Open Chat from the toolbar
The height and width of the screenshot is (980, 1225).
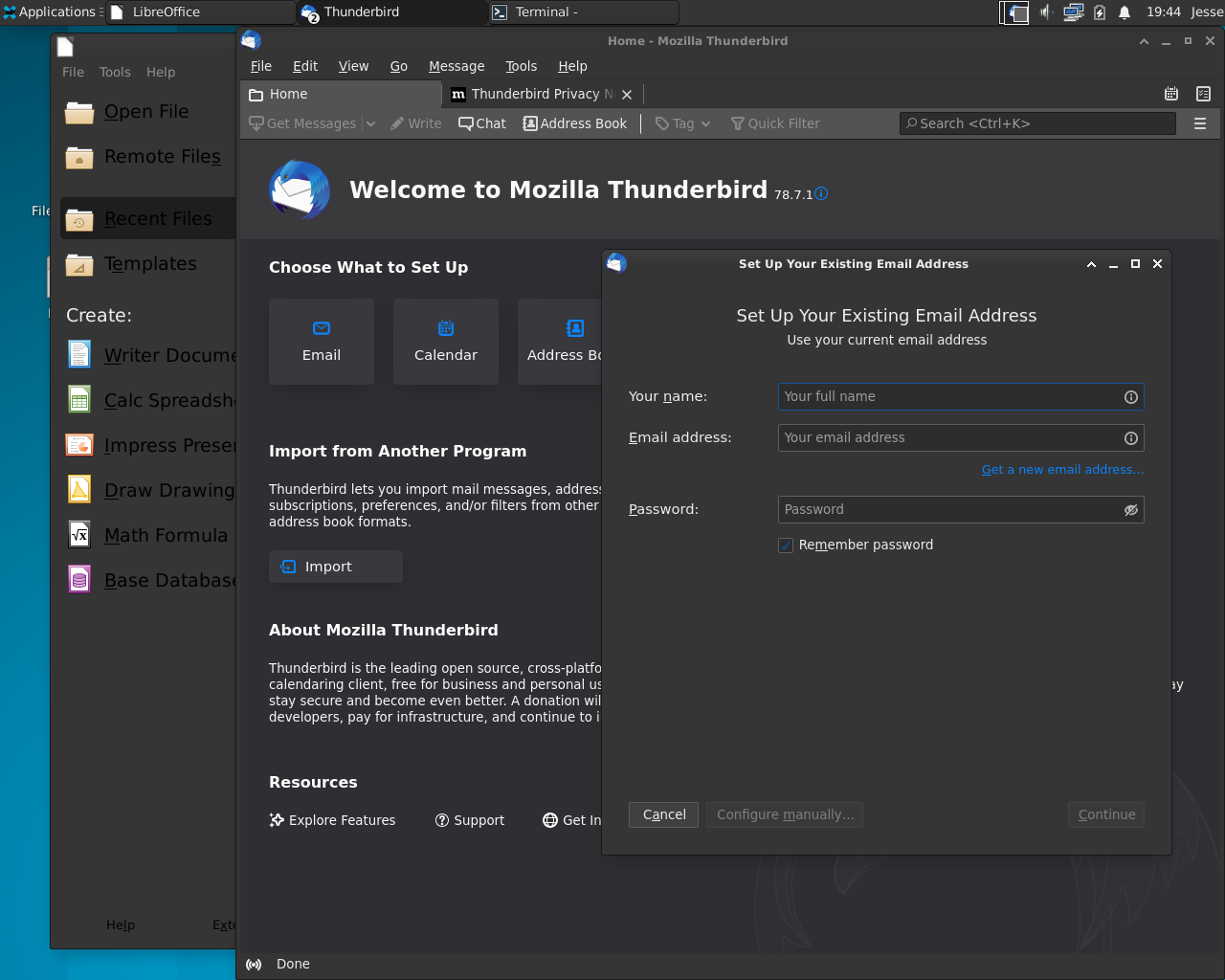tap(482, 123)
